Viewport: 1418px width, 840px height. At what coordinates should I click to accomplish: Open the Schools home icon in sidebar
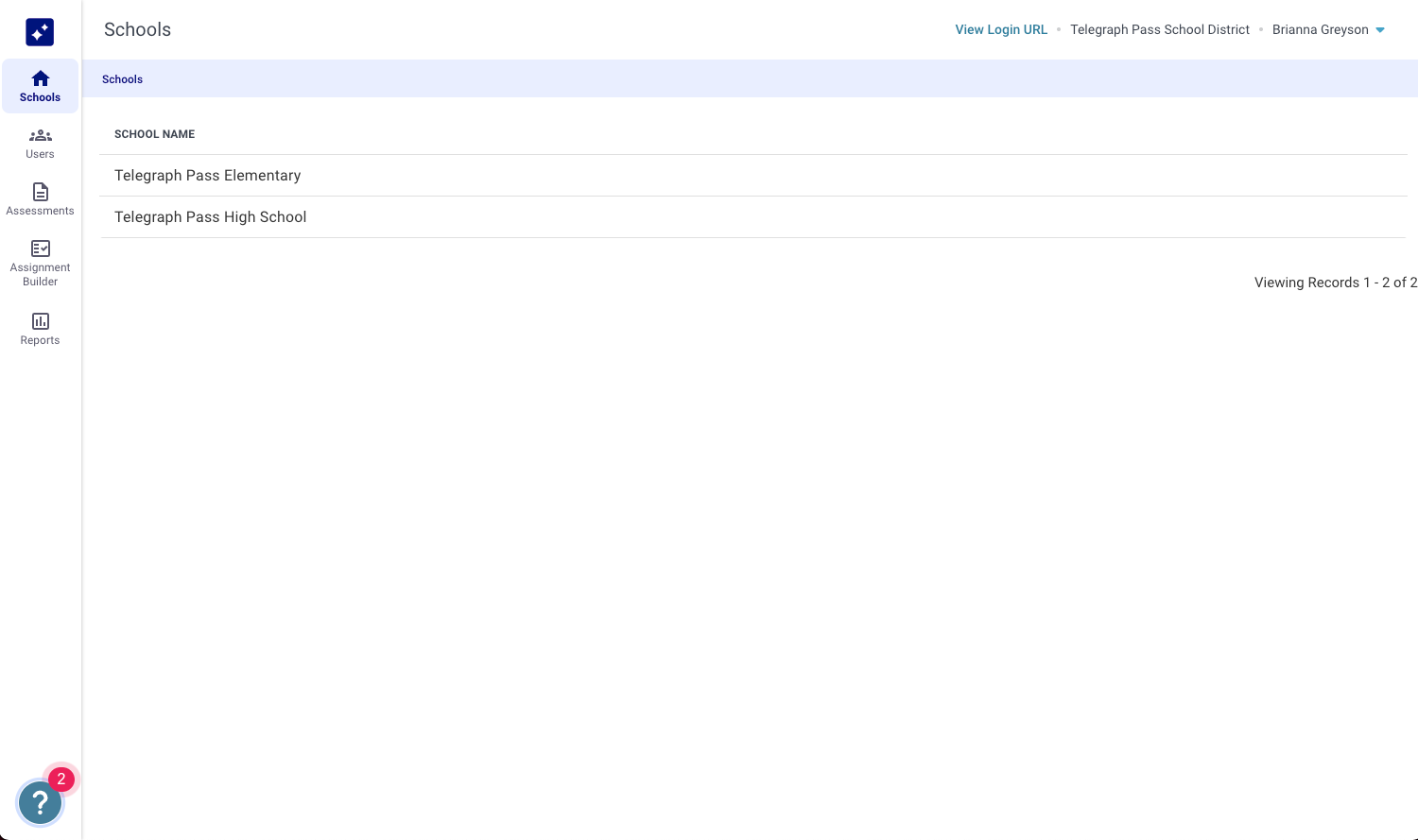[40, 78]
